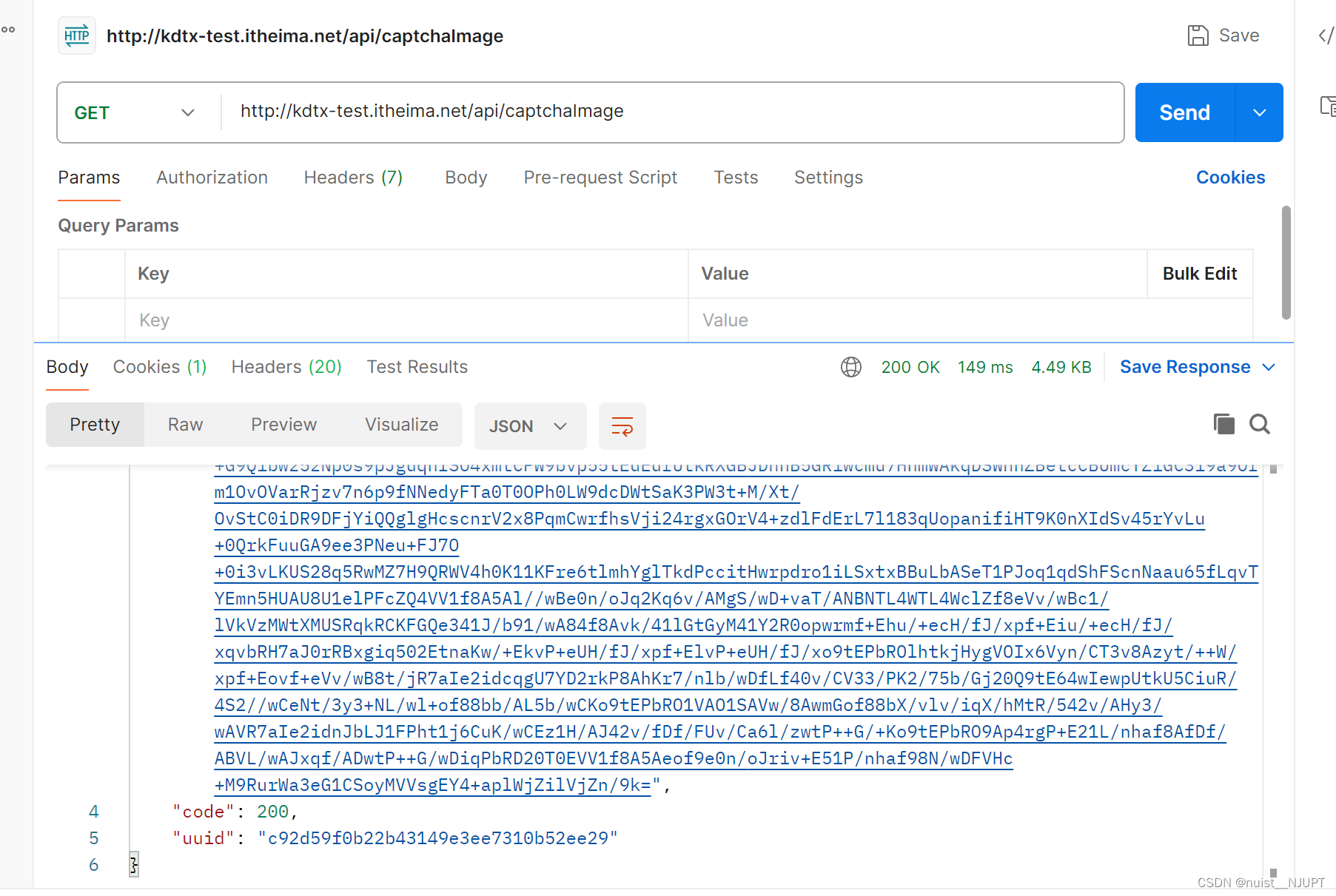This screenshot has height=896, width=1336.
Task: Click the globe network information icon
Action: click(851, 367)
